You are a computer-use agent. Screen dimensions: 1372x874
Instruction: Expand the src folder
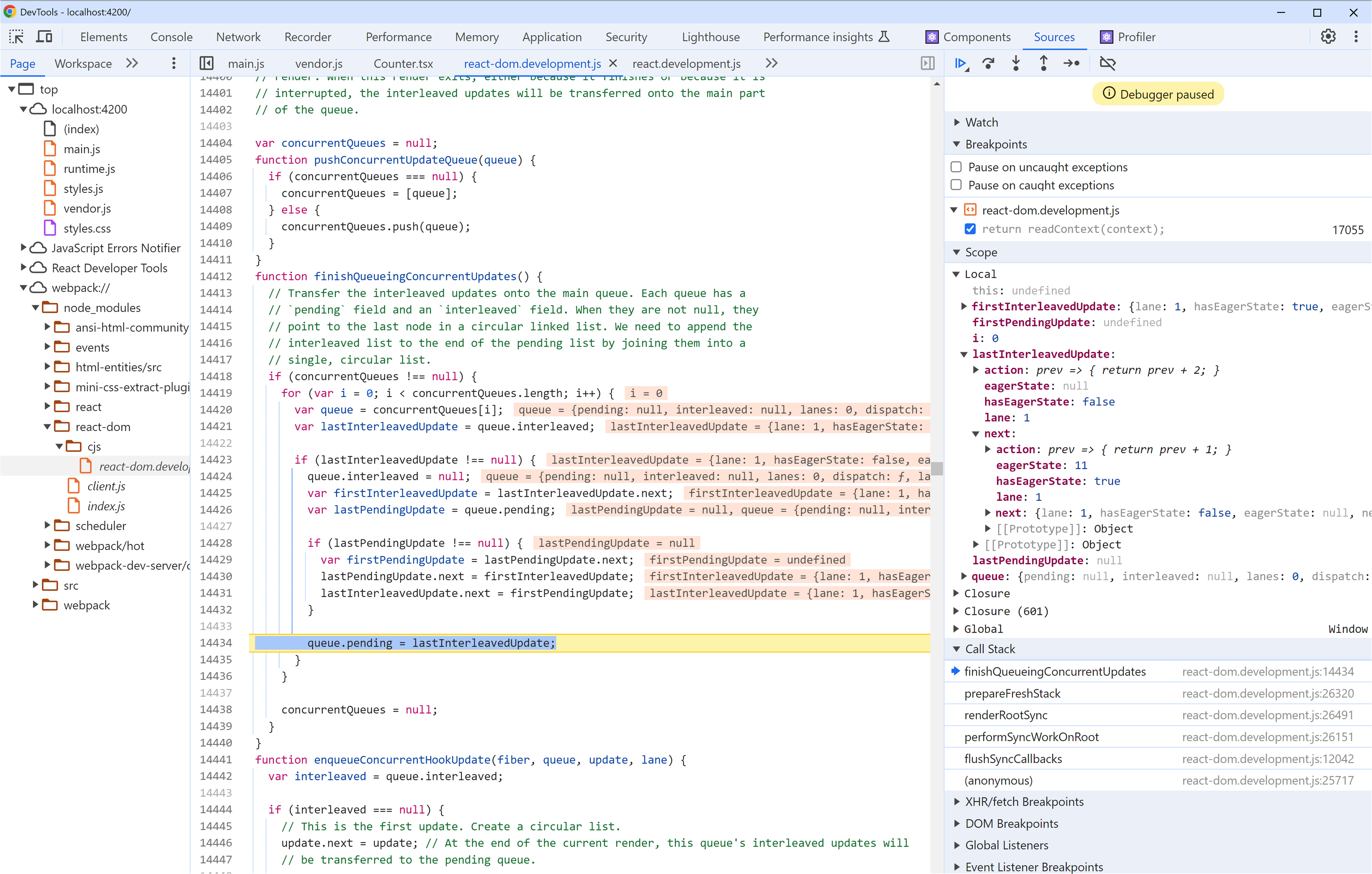[36, 585]
